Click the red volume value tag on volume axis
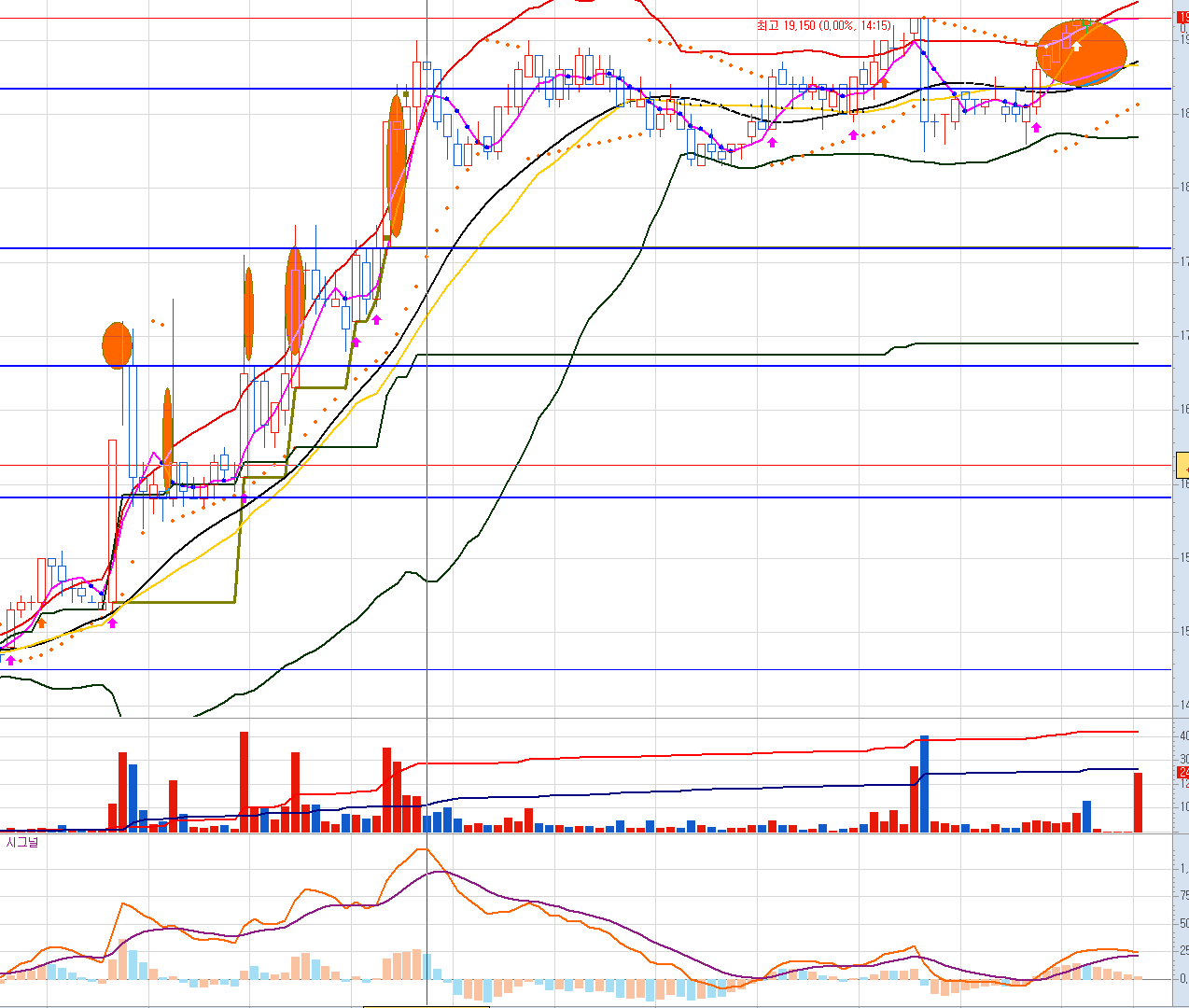The image size is (1189, 1008). point(1183,773)
